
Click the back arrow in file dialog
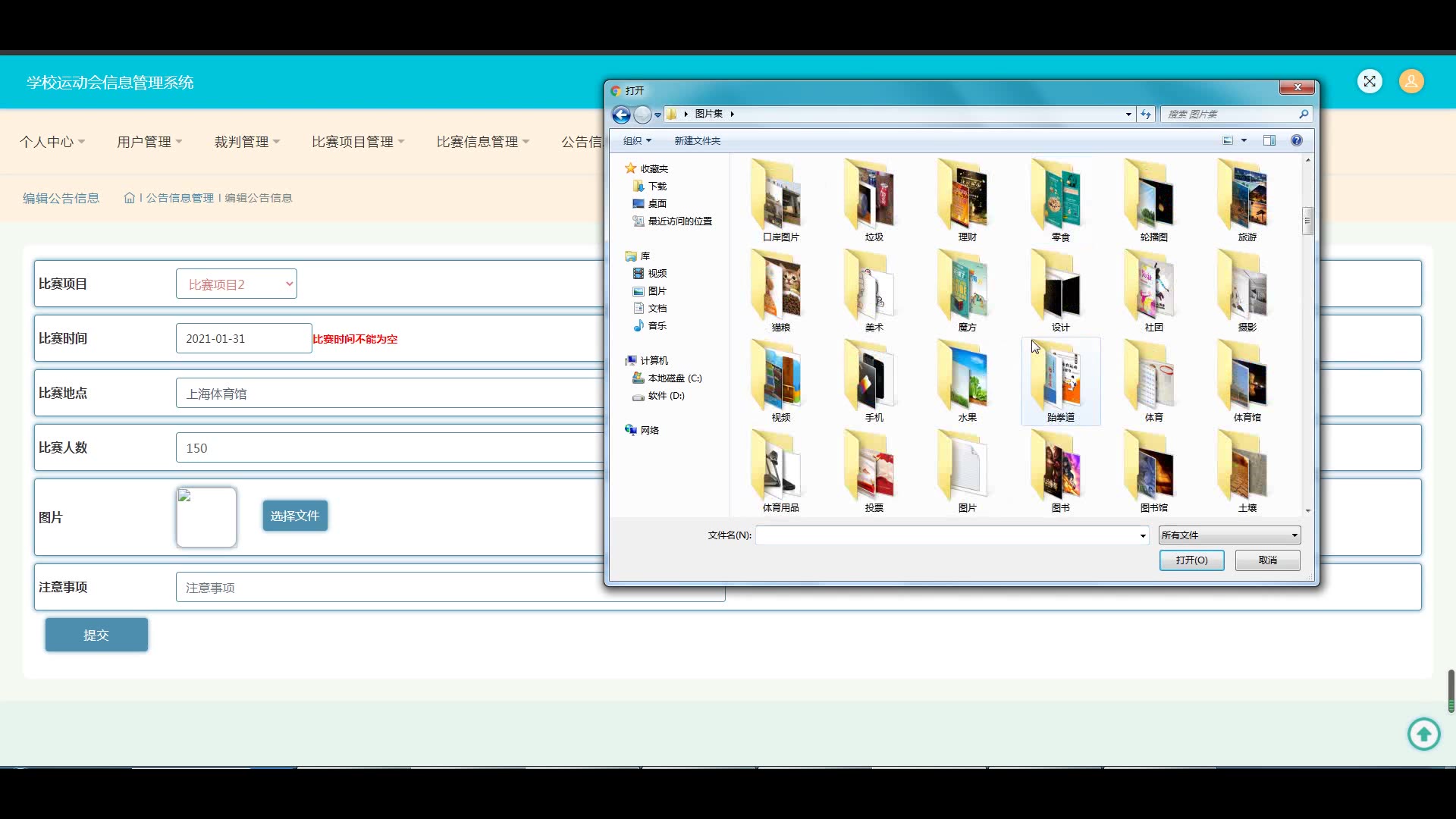pos(621,115)
